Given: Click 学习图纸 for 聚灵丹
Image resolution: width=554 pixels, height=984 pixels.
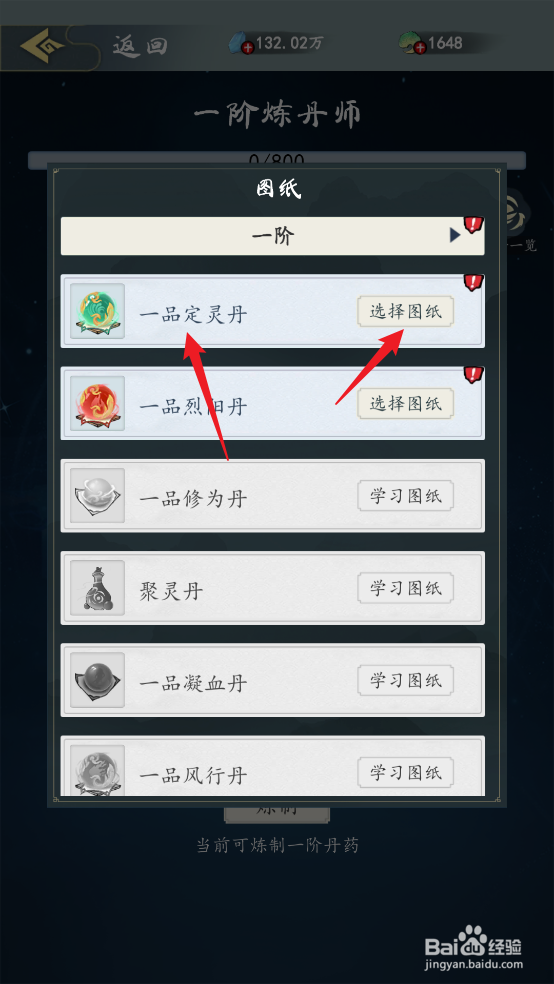Looking at the screenshot, I should [x=405, y=589].
